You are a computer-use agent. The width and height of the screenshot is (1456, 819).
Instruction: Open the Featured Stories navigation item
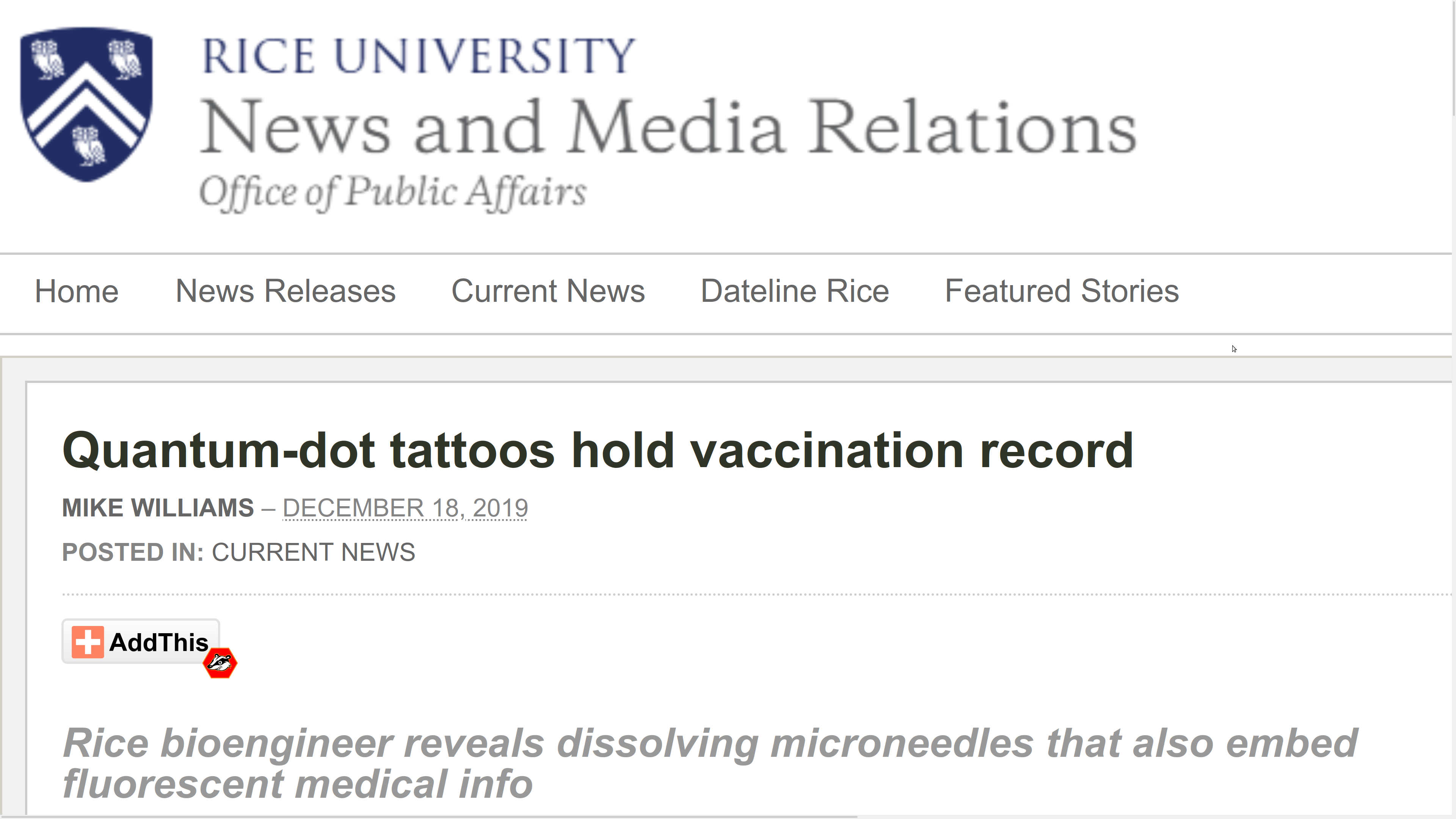1062,292
